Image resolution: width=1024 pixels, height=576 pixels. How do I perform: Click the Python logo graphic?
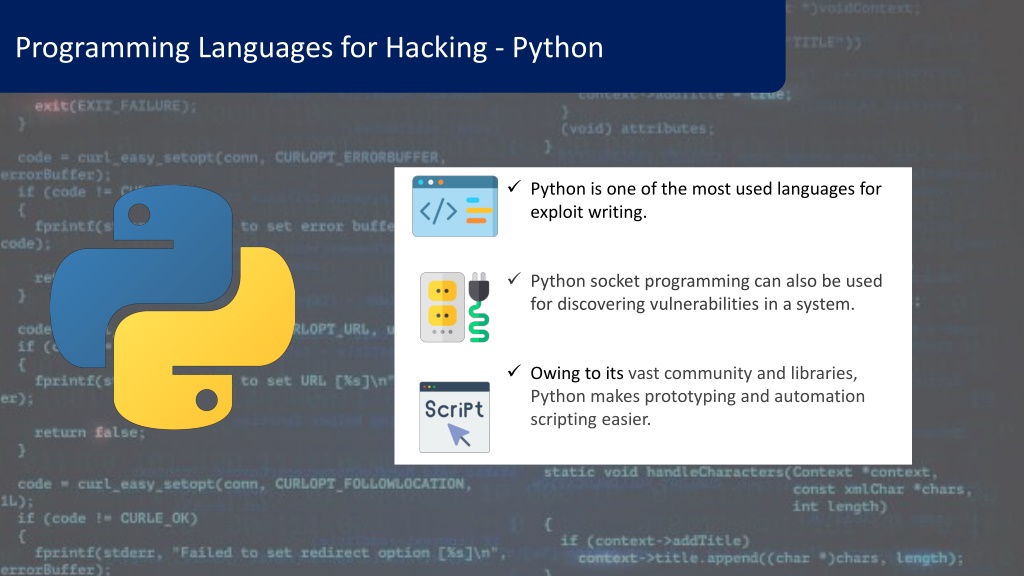point(172,307)
